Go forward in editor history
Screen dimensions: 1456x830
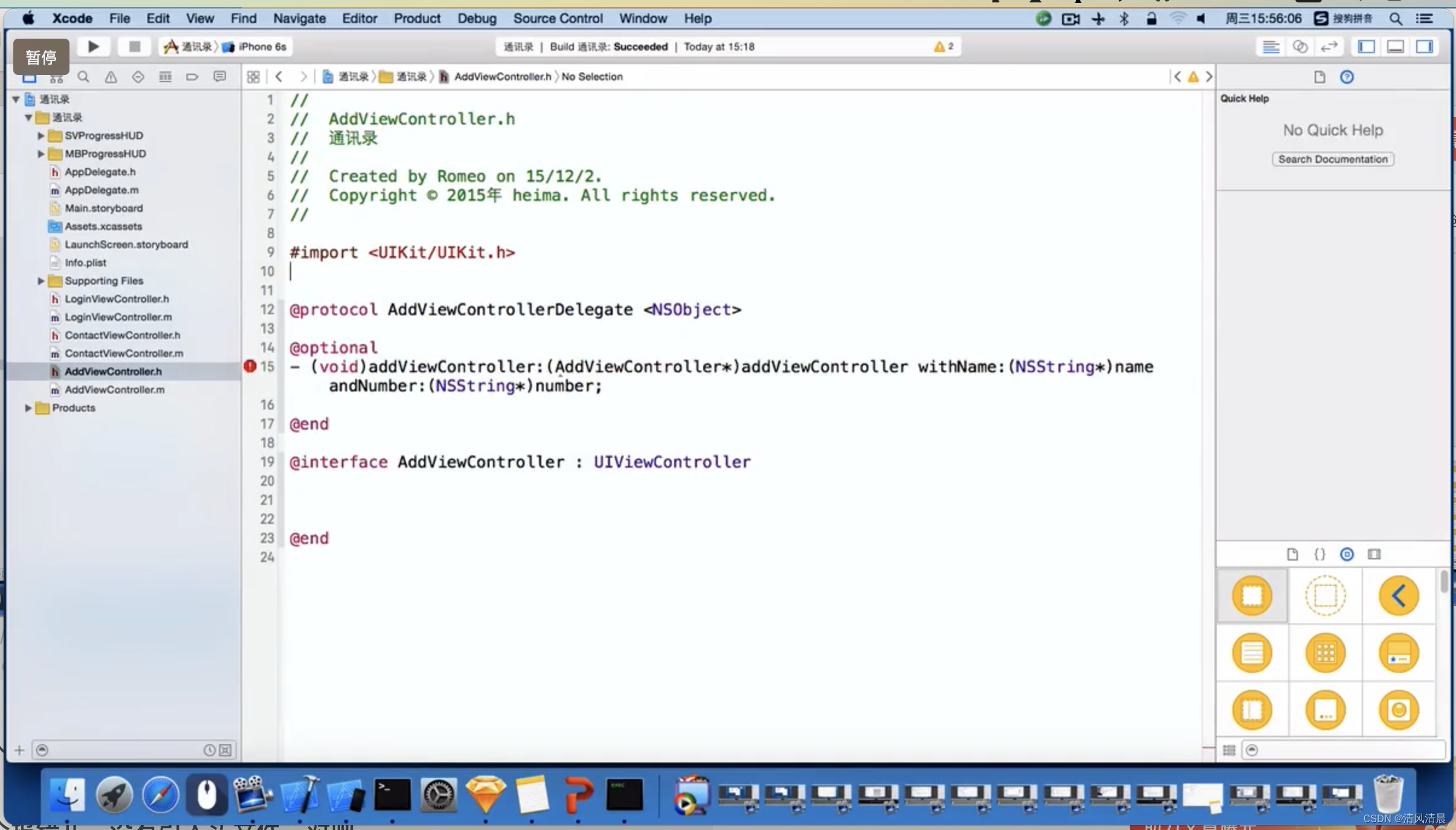(303, 77)
